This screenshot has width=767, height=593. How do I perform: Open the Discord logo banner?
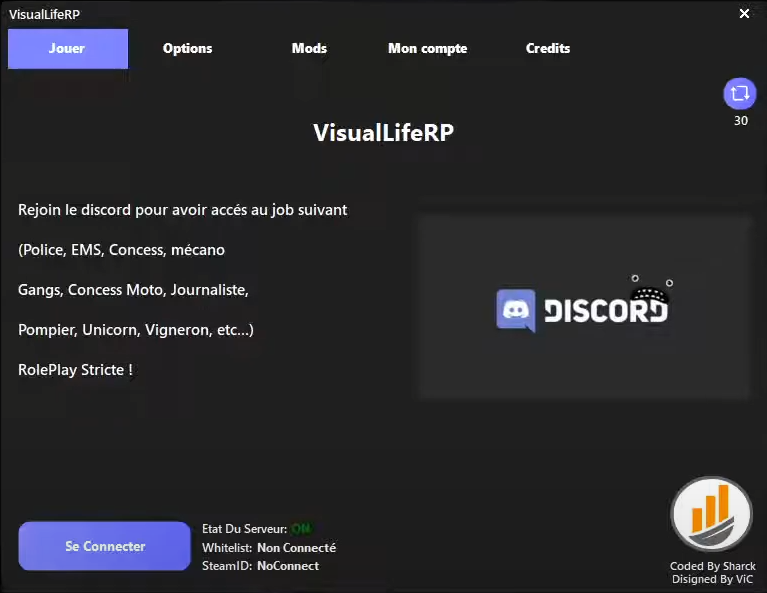[x=585, y=306]
